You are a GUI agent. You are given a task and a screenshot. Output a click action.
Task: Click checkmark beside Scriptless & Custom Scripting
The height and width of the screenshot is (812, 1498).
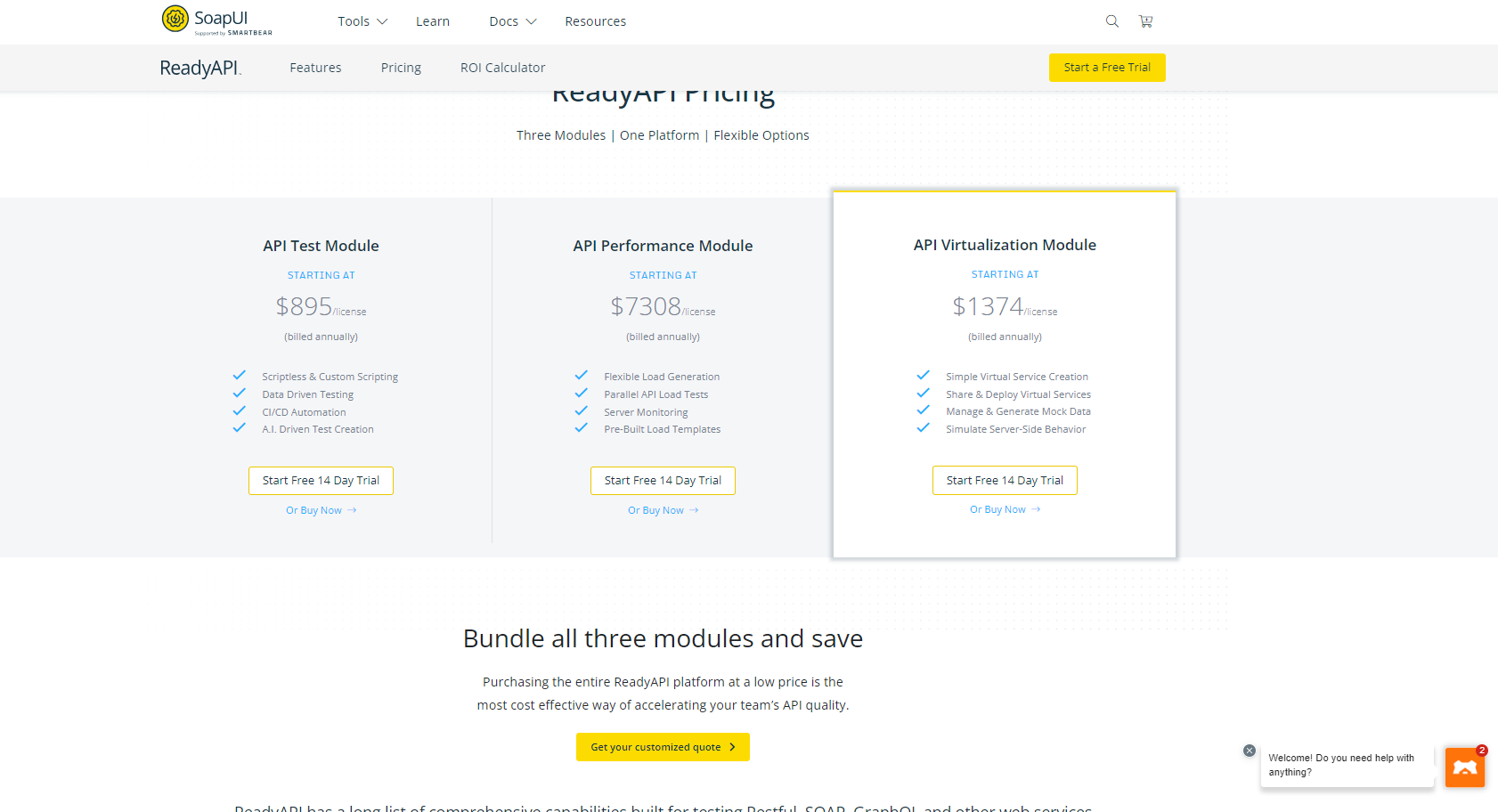click(239, 376)
